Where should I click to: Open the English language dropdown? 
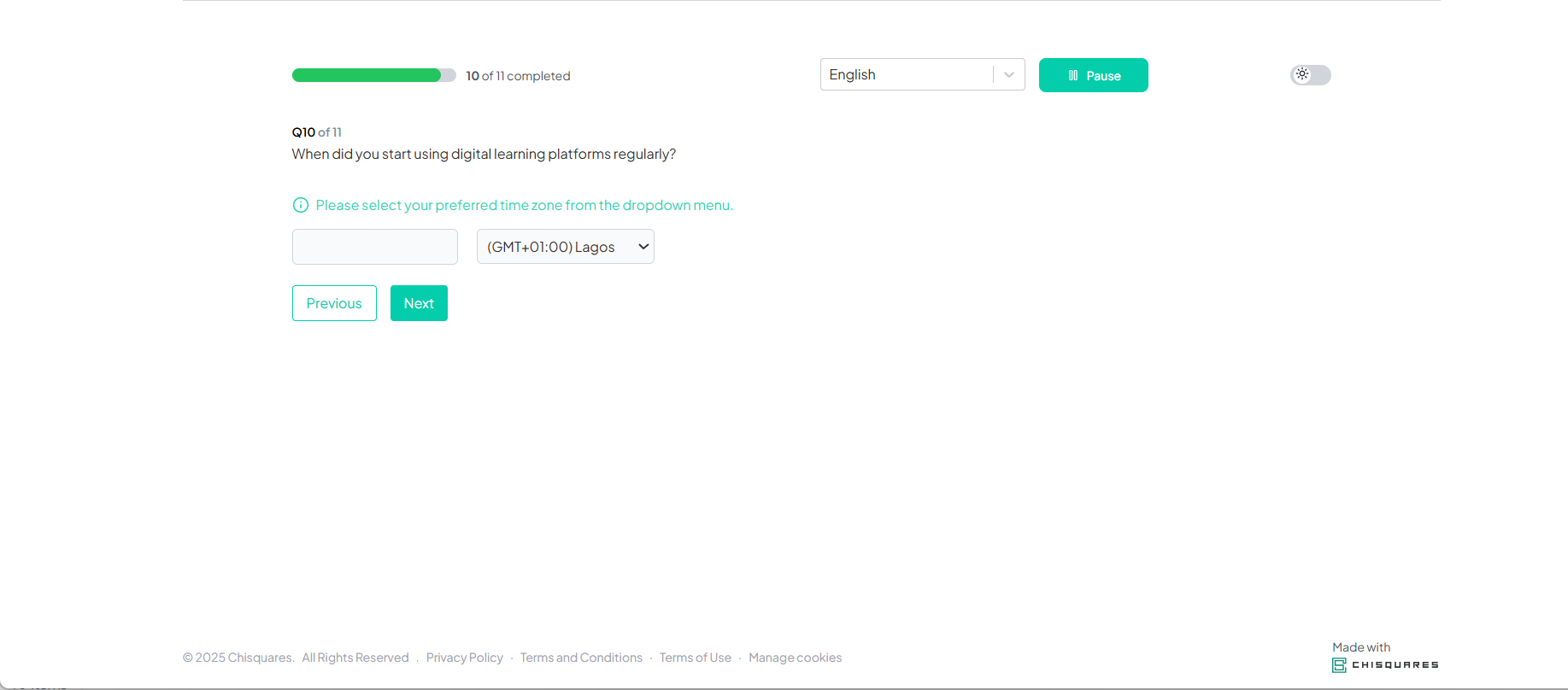coord(906,74)
